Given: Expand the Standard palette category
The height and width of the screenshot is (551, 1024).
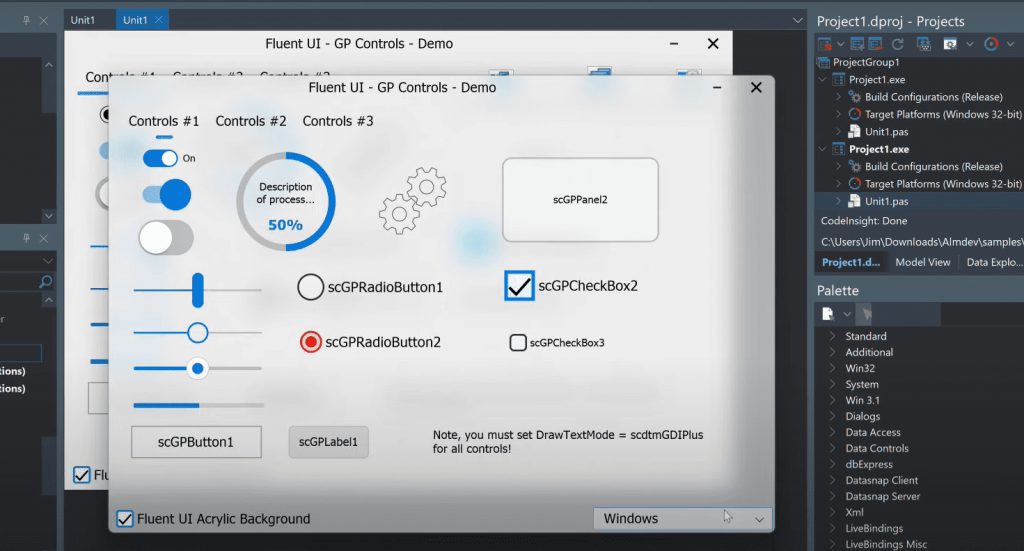Looking at the screenshot, I should [x=832, y=336].
